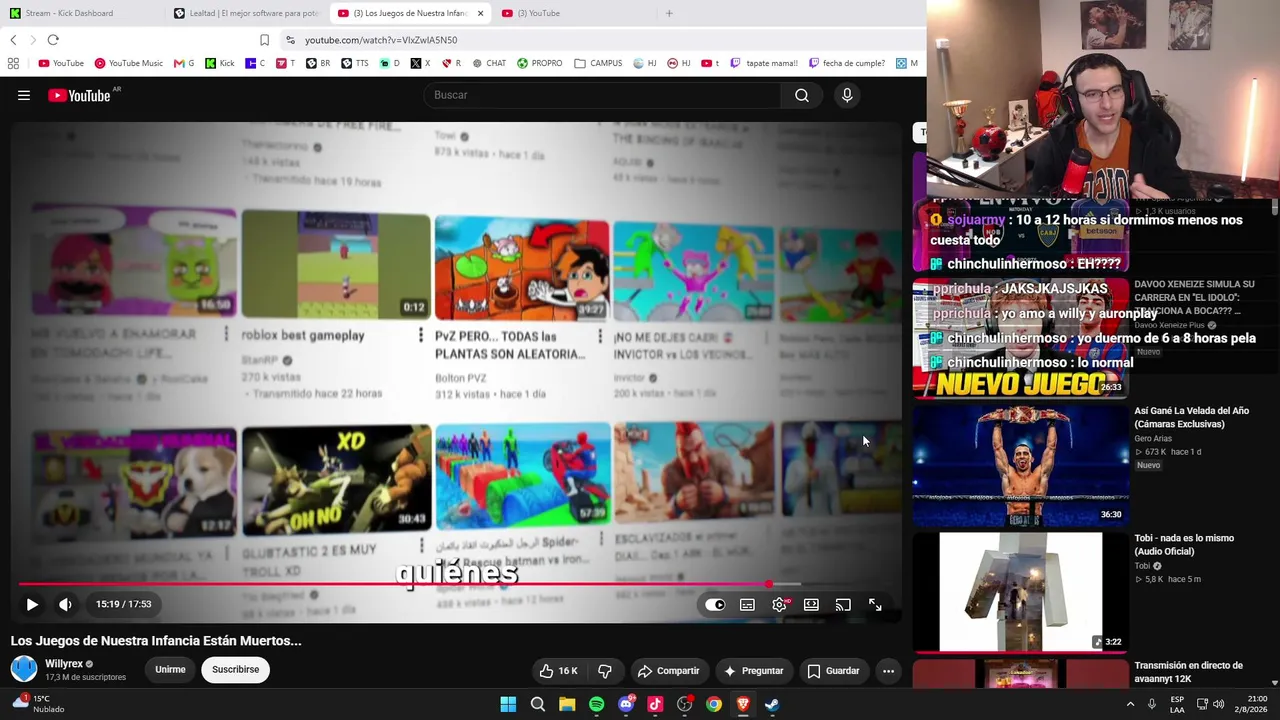This screenshot has width=1280, height=720.
Task: Open the Willyrex channel avatar
Action: point(24,669)
